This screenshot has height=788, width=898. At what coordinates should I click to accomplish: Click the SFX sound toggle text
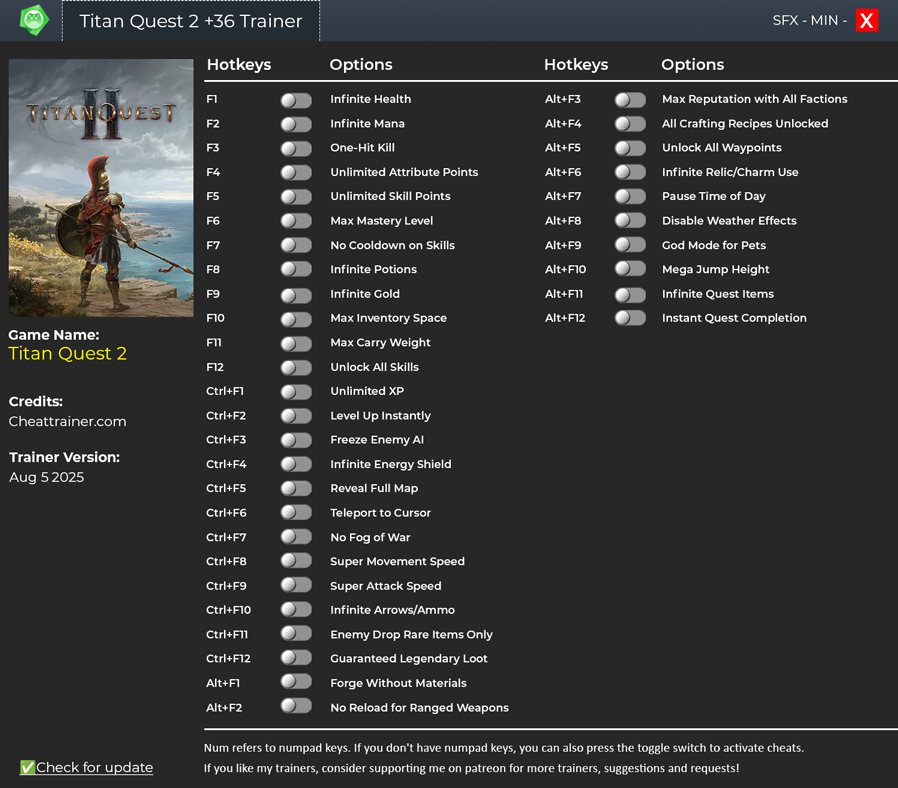click(785, 21)
